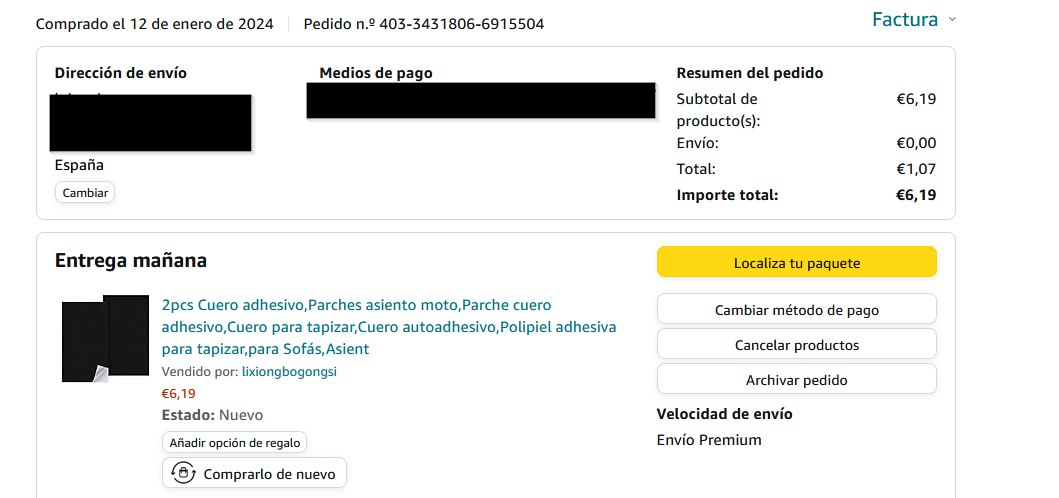Click the Resumen del pedido heading

(750, 73)
